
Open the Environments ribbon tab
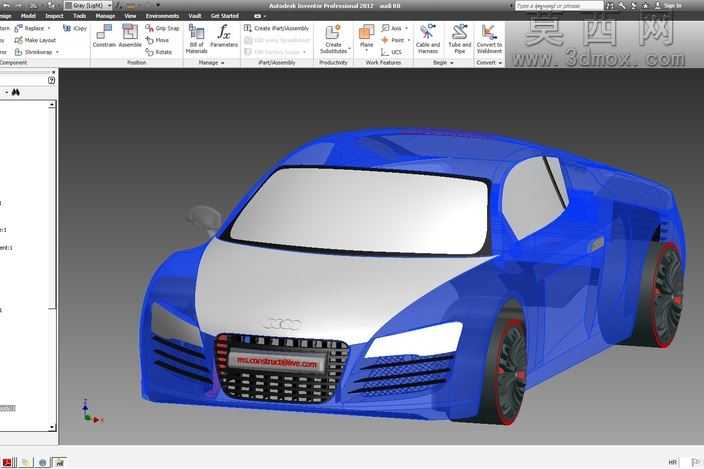(162, 16)
